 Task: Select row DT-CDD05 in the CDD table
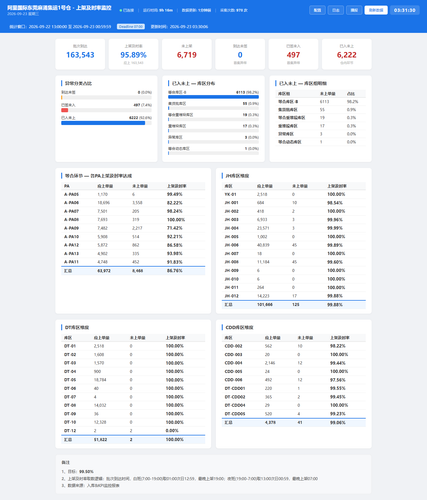click(x=294, y=414)
